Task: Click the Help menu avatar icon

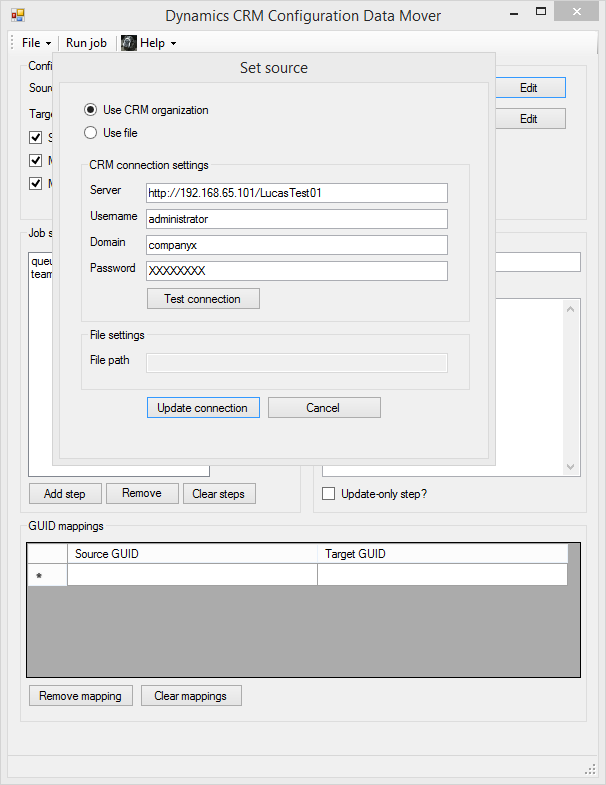Action: coord(129,43)
